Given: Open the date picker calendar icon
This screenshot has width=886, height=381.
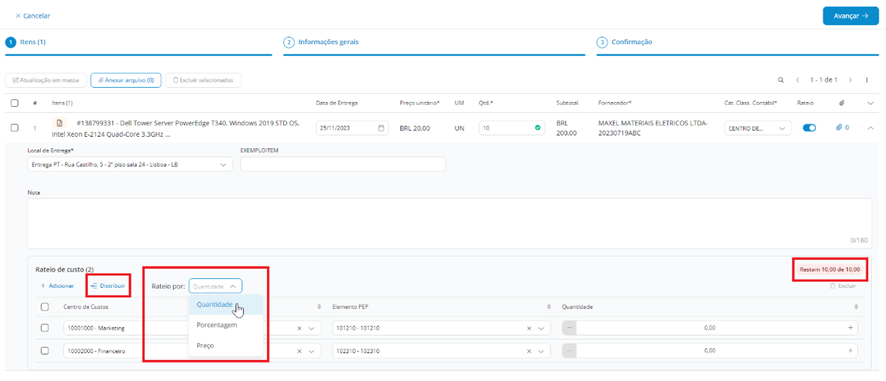Looking at the screenshot, I should click(x=381, y=128).
